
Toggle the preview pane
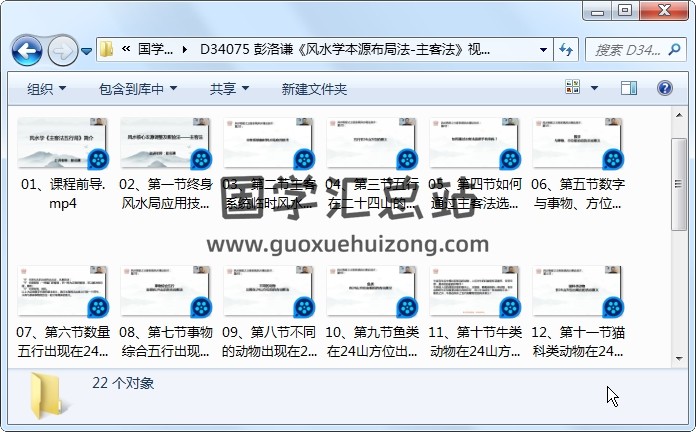[x=628, y=89]
